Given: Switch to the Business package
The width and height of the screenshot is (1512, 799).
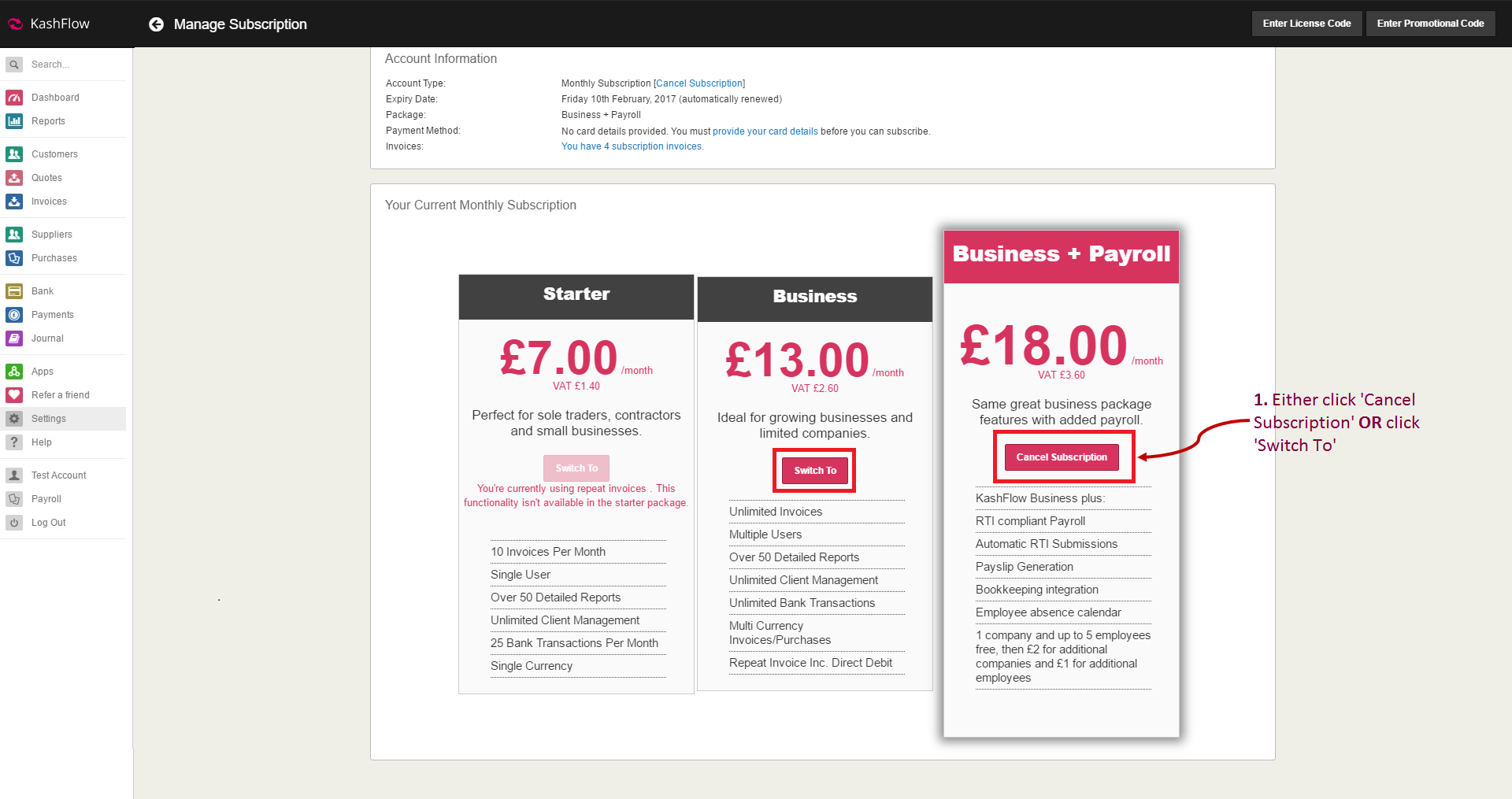Looking at the screenshot, I should 814,471.
